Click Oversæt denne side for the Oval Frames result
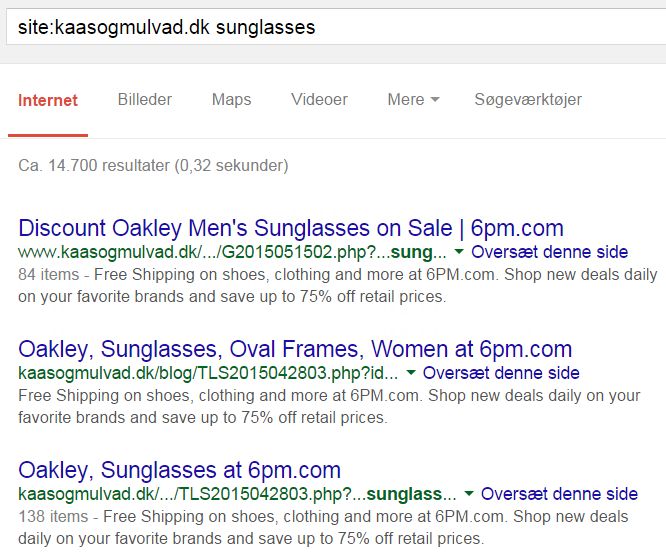666x554 pixels. 501,373
